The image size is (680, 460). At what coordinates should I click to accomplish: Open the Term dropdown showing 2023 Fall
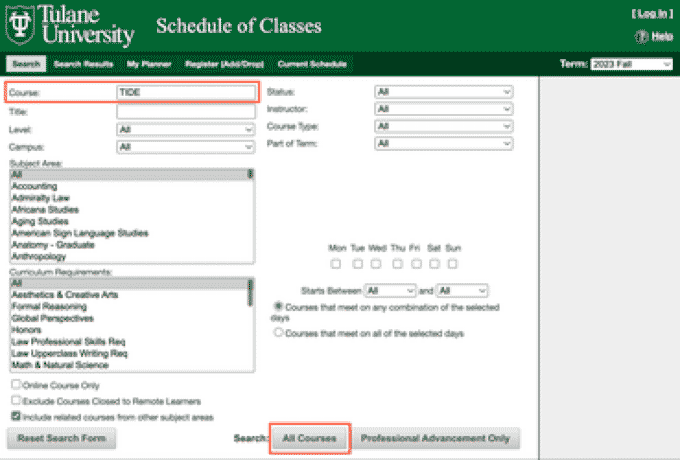coord(631,64)
